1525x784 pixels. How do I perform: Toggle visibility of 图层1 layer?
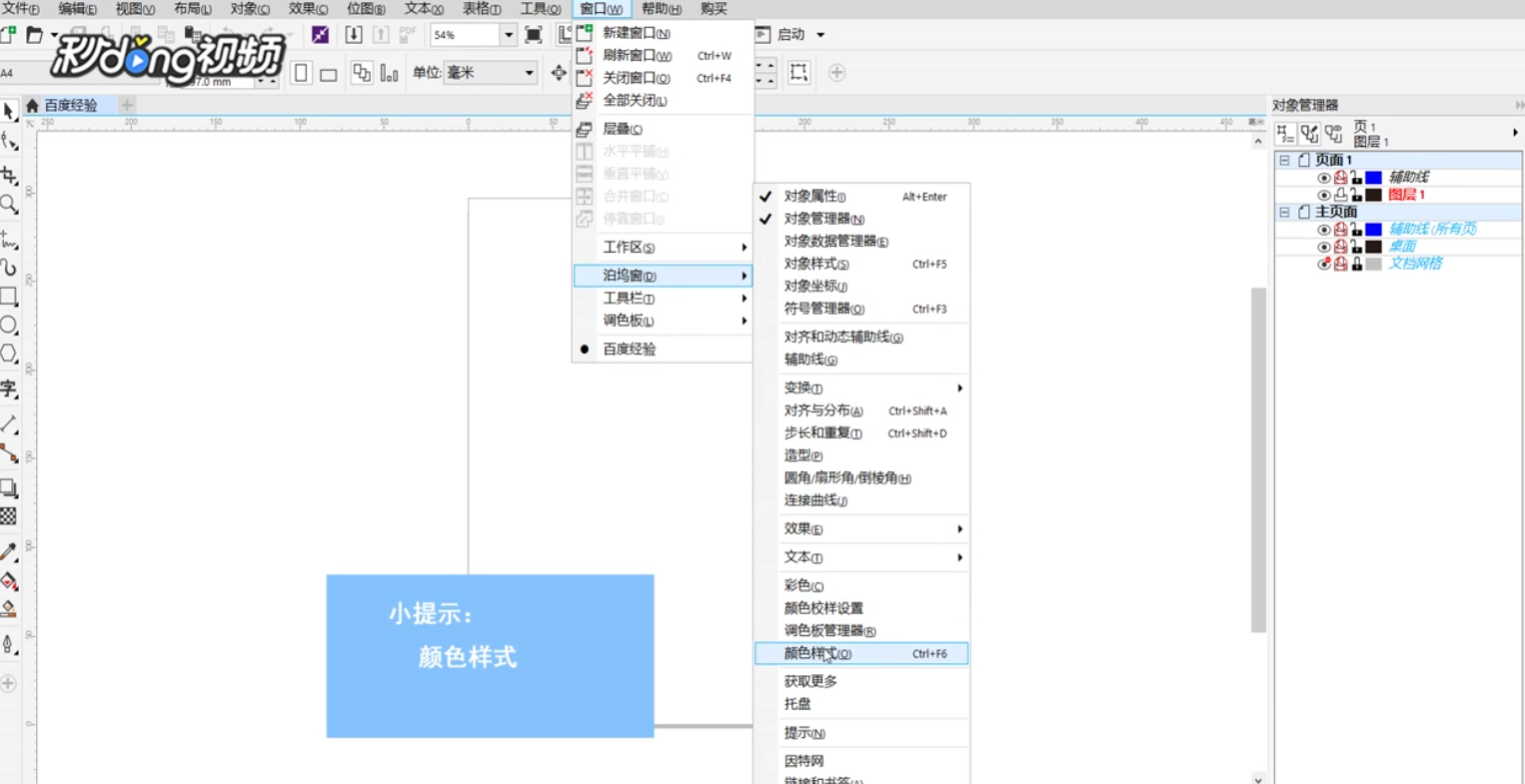coord(1324,195)
